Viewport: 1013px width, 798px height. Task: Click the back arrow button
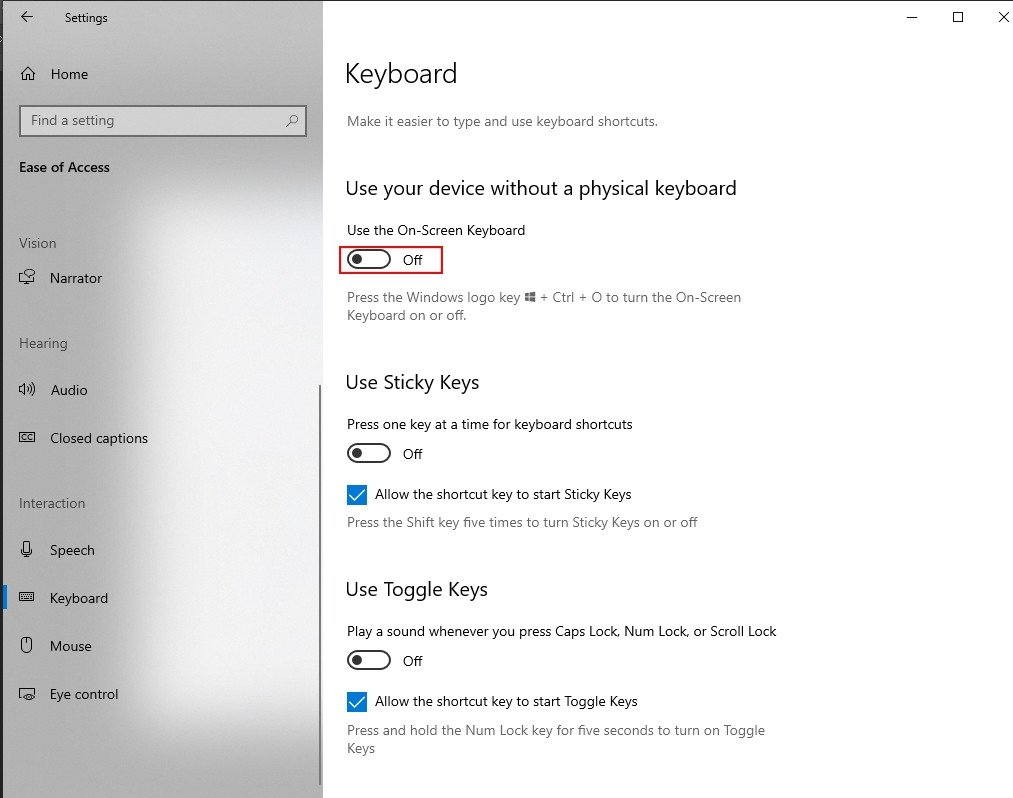click(27, 17)
